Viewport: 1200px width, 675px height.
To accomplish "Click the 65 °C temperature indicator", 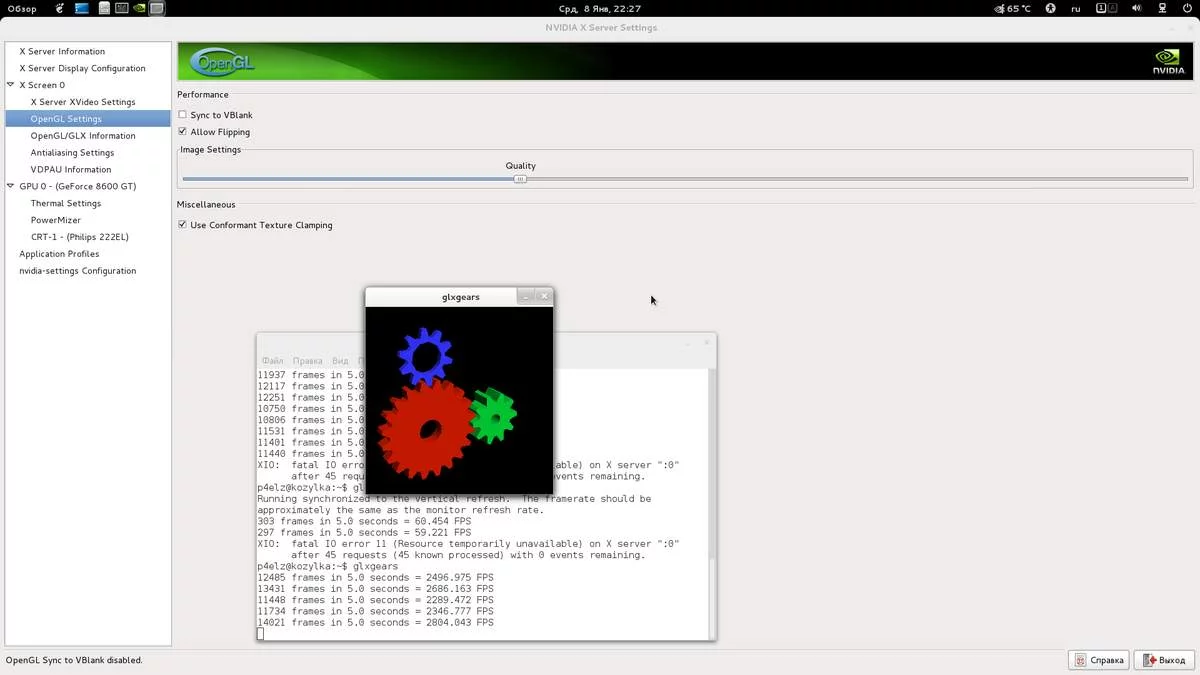I will pyautogui.click(x=1013, y=8).
